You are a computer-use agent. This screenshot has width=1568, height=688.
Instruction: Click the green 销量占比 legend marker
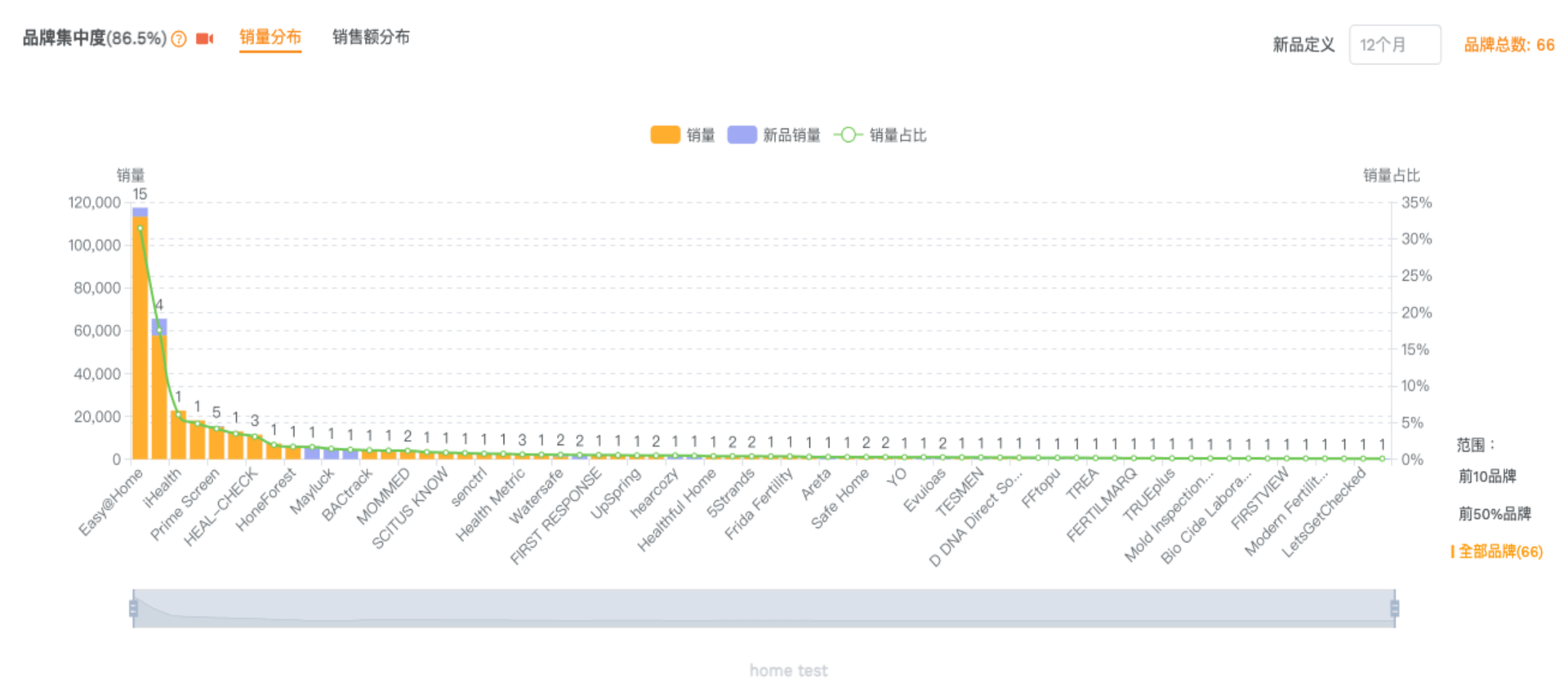tap(849, 135)
